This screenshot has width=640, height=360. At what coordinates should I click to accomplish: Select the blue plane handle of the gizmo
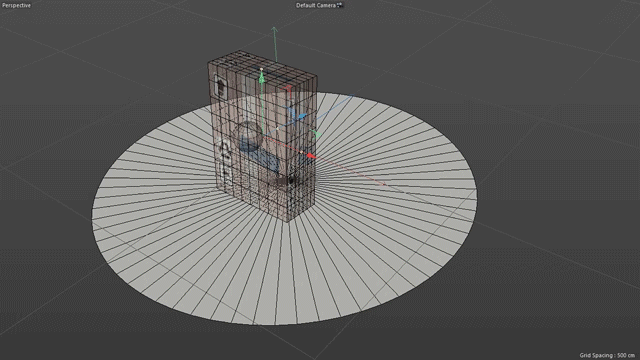click(291, 110)
